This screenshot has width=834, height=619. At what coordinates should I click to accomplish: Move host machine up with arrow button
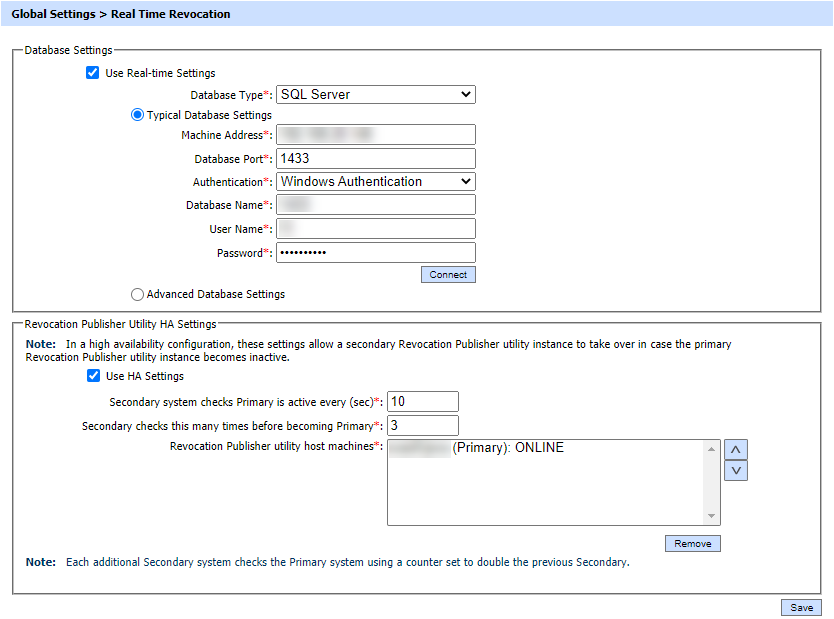click(735, 449)
